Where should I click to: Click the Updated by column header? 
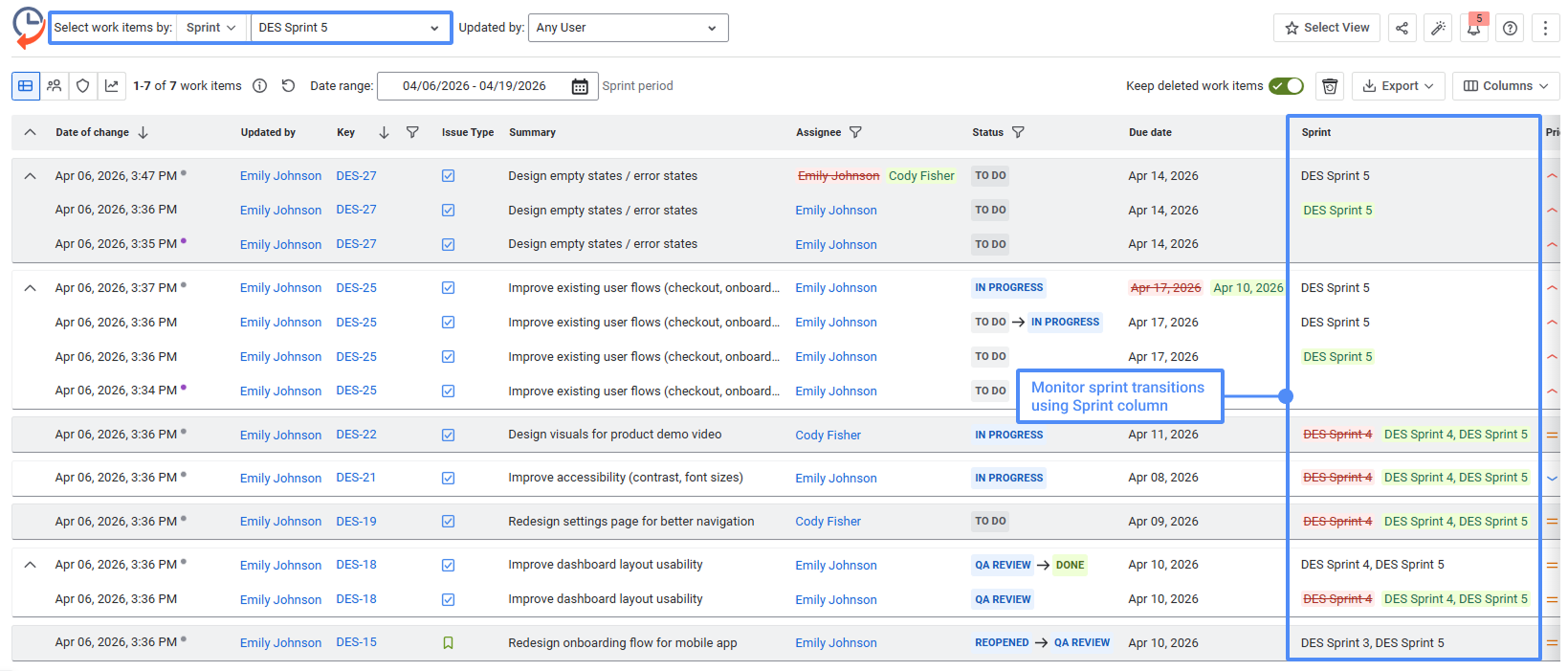click(x=268, y=133)
